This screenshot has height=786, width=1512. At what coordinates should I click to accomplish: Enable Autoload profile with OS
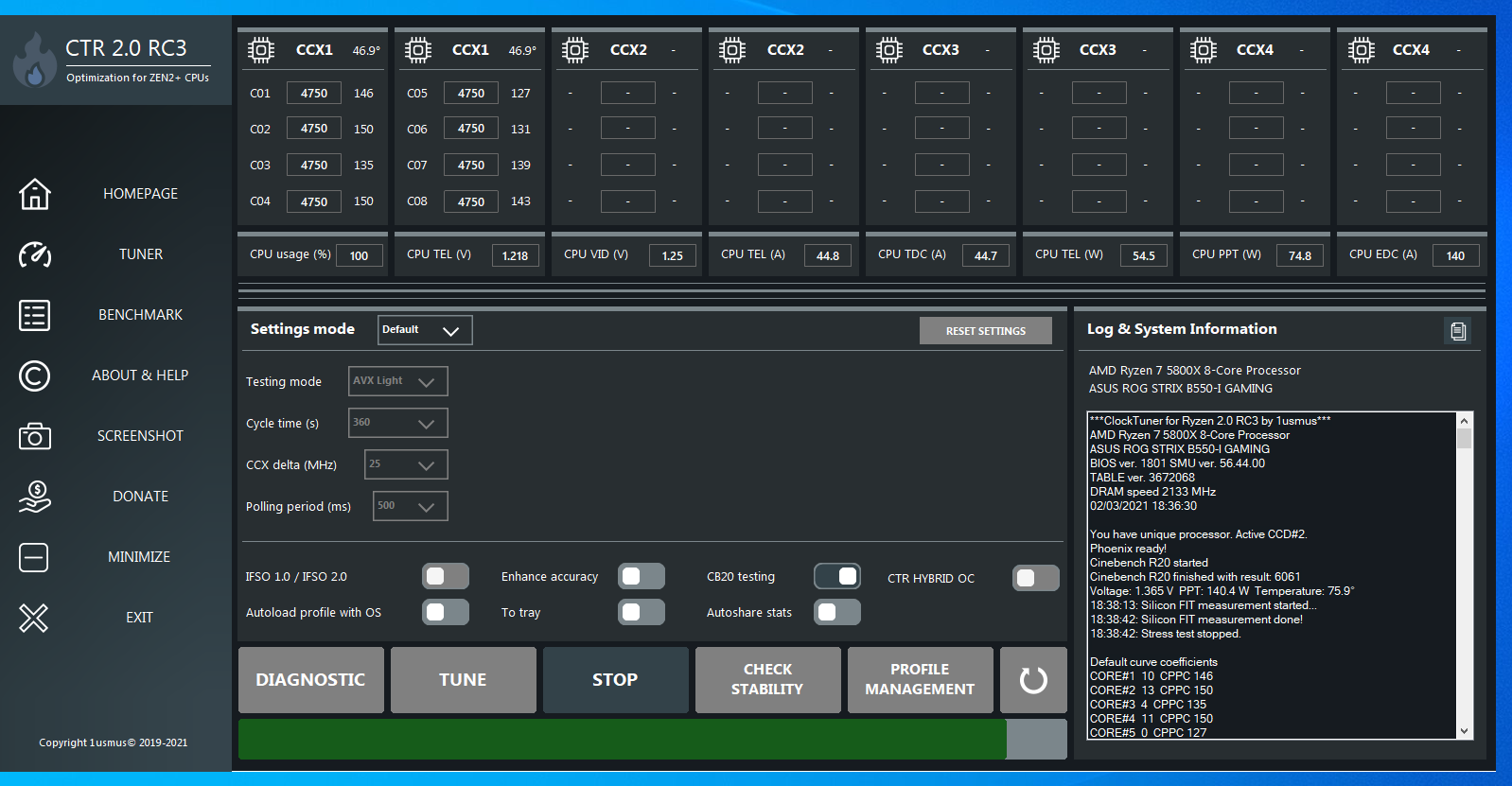[x=446, y=612]
